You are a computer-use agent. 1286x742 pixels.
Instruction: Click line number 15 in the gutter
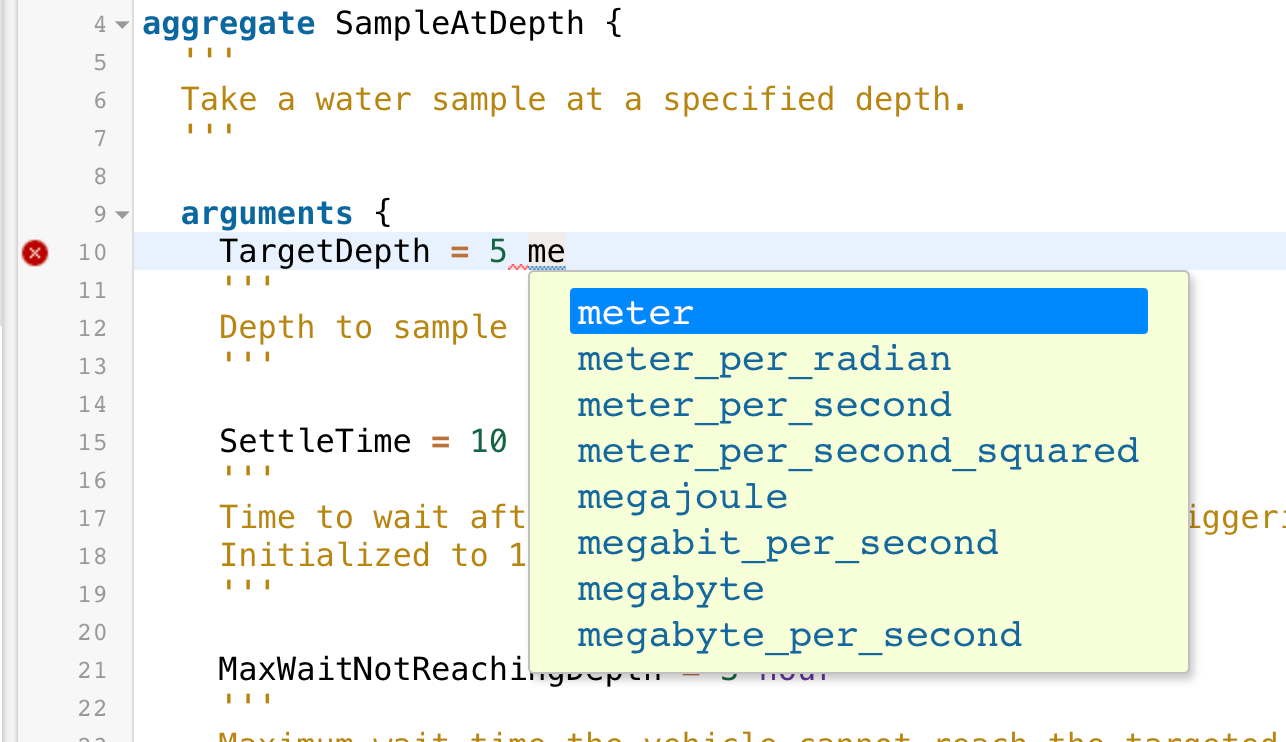coord(92,442)
